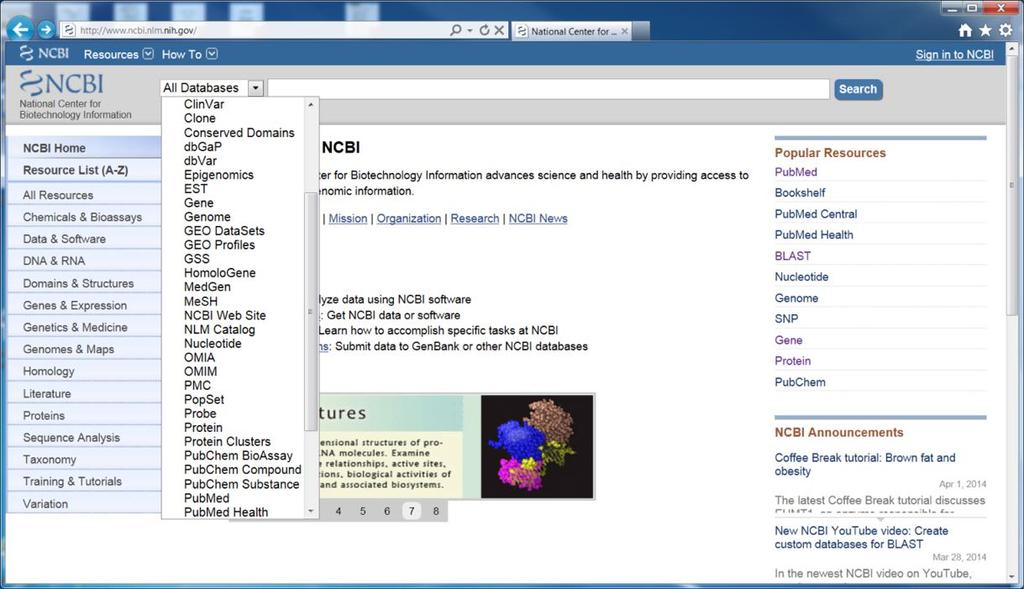Open PubMed in Popular Resources
The image size is (1024, 589).
[x=795, y=172]
